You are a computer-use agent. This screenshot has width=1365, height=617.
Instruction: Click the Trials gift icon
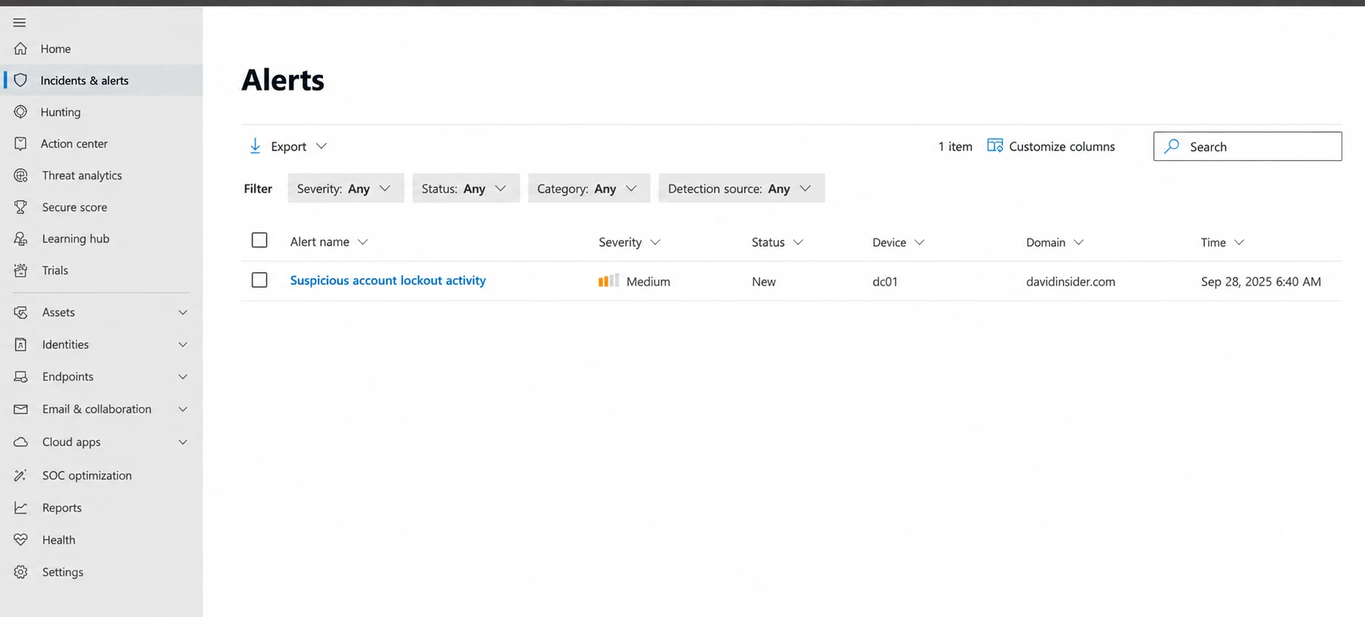click(21, 270)
